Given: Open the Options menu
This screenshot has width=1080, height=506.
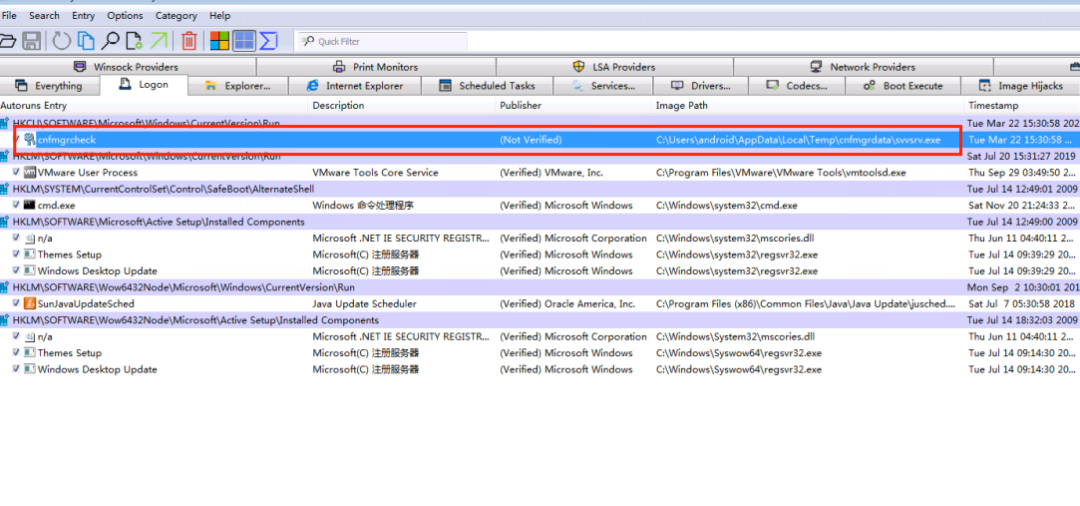Looking at the screenshot, I should pos(125,16).
